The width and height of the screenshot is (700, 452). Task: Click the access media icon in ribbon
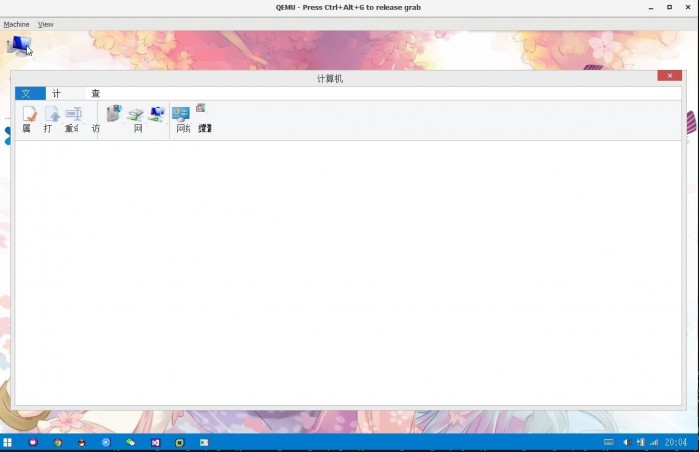coord(113,114)
